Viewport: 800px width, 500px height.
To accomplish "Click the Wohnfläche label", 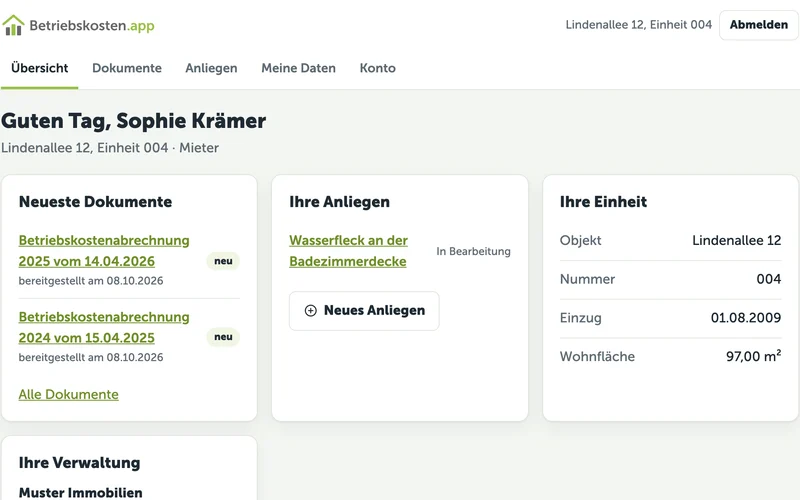I will click(x=597, y=356).
